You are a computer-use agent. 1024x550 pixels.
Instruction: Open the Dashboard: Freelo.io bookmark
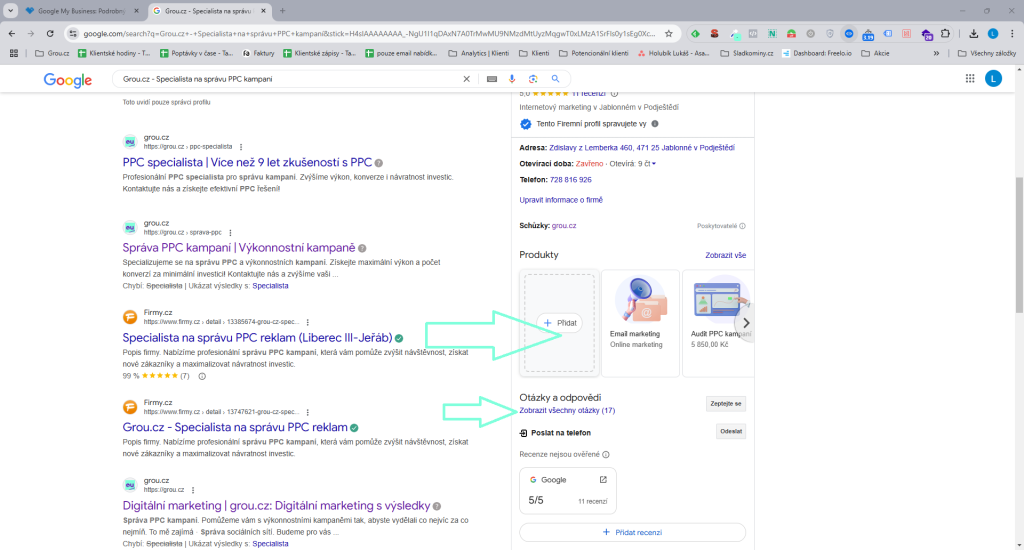816,54
